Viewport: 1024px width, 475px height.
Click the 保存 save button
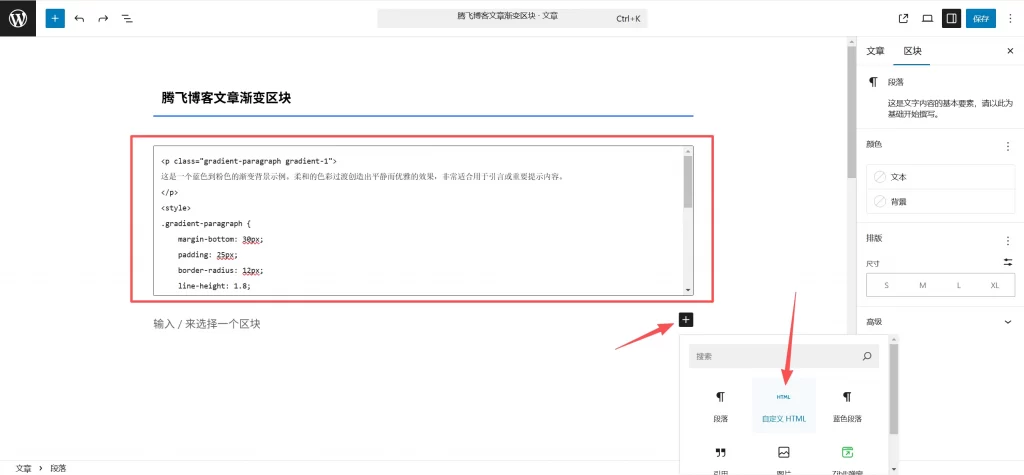point(981,18)
